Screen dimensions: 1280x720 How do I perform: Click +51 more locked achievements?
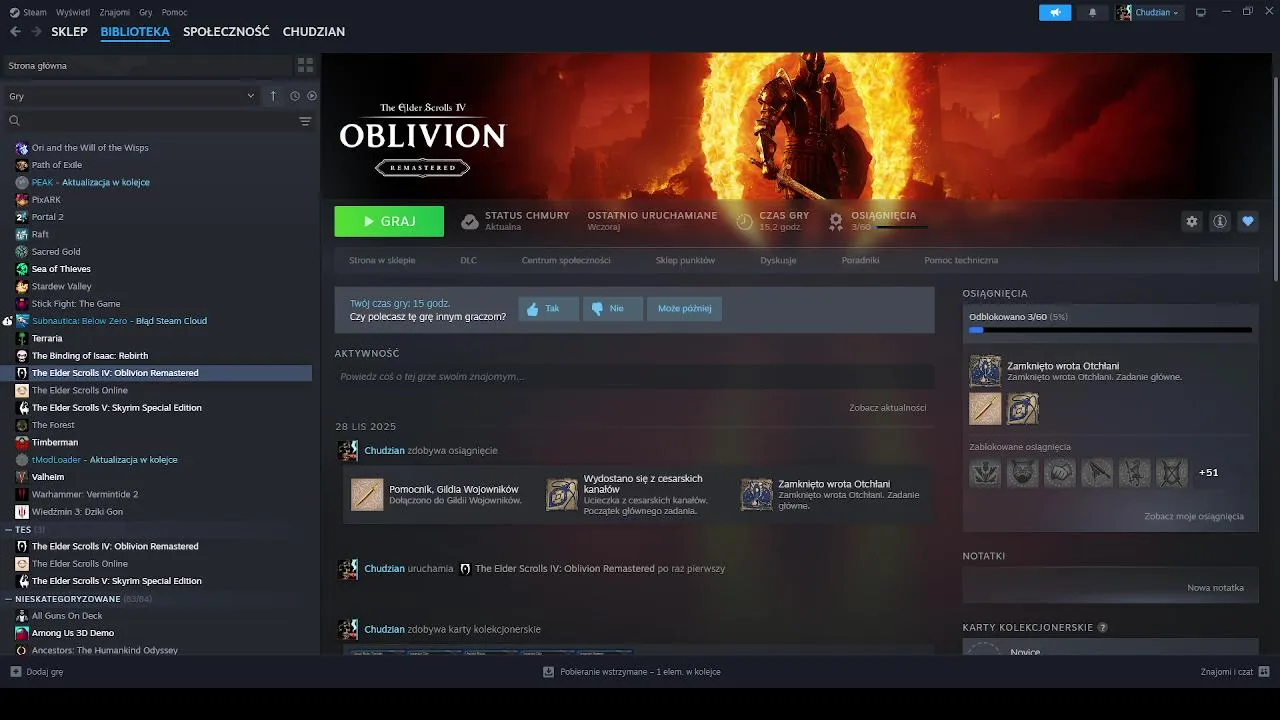pyautogui.click(x=1208, y=472)
